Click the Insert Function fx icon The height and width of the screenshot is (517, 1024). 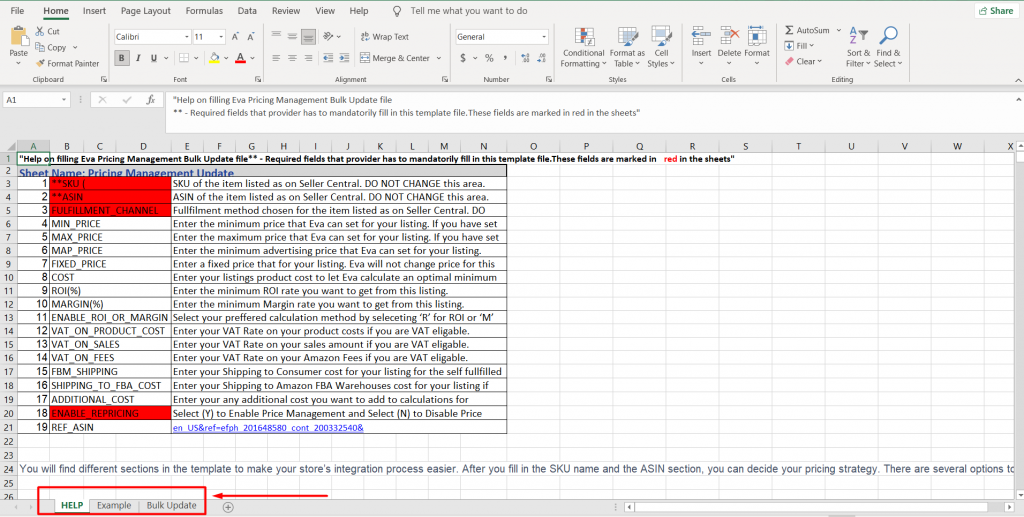tap(151, 100)
